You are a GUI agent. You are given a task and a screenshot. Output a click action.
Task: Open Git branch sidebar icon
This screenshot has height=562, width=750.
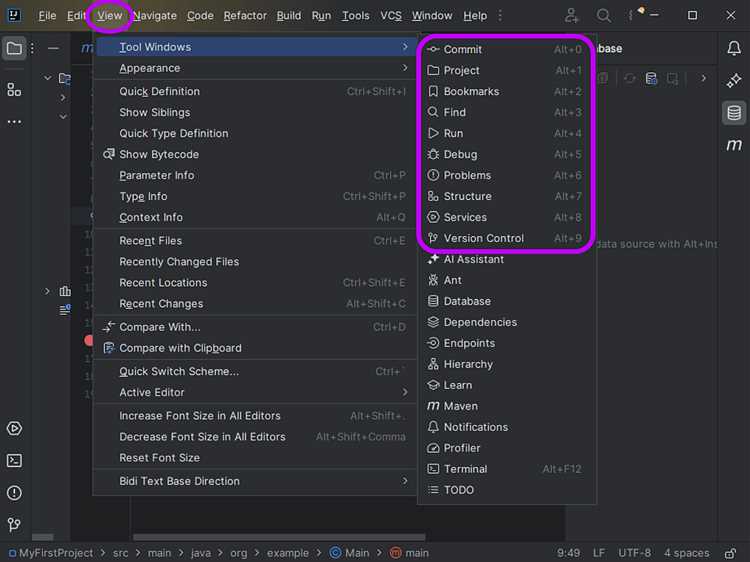pos(14,525)
